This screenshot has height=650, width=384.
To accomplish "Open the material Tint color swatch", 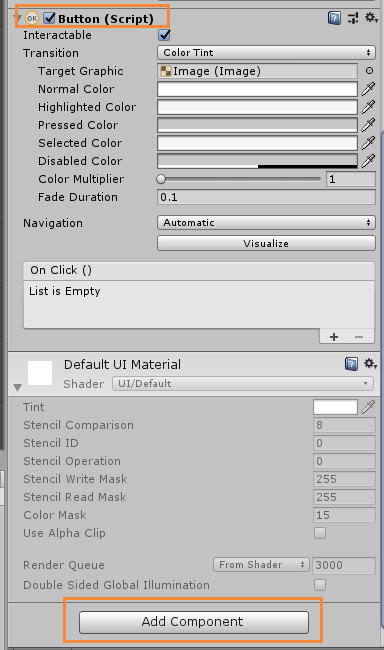I will (x=335, y=407).
